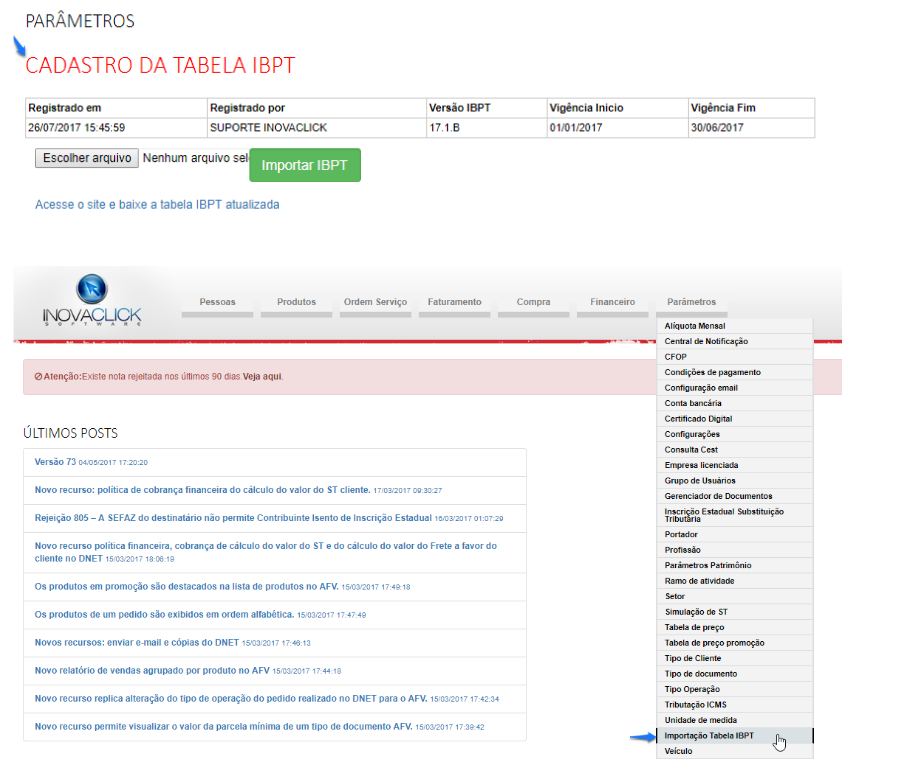The image size is (915, 780).
Task: Open the Pessoas menu
Action: 217,302
